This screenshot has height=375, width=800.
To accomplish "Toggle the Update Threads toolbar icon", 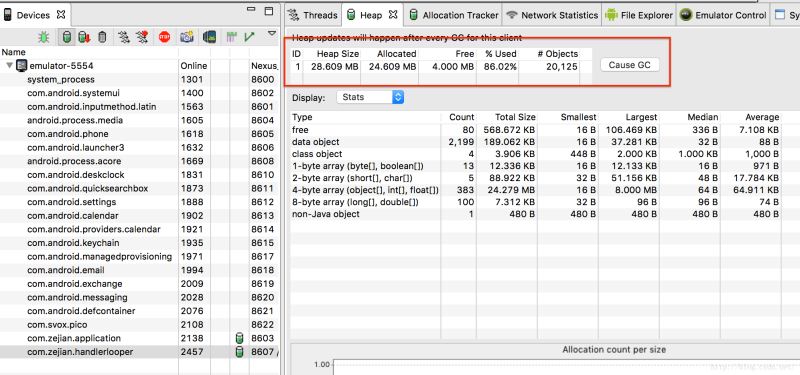I will (x=124, y=37).
